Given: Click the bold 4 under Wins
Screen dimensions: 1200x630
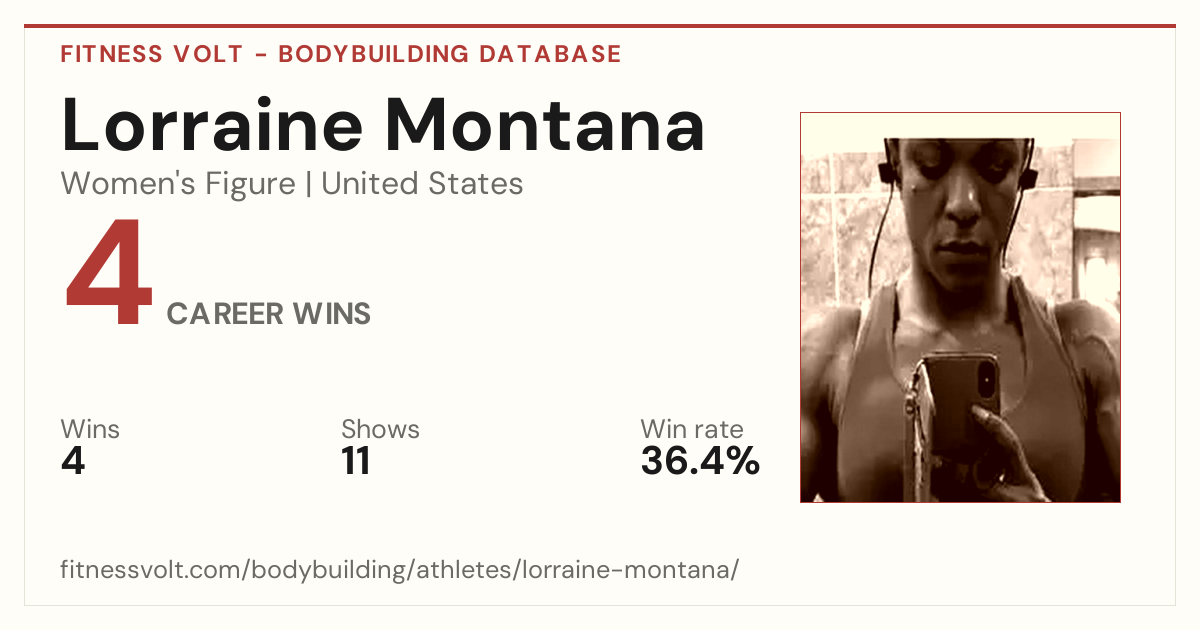Looking at the screenshot, I should [x=73, y=461].
